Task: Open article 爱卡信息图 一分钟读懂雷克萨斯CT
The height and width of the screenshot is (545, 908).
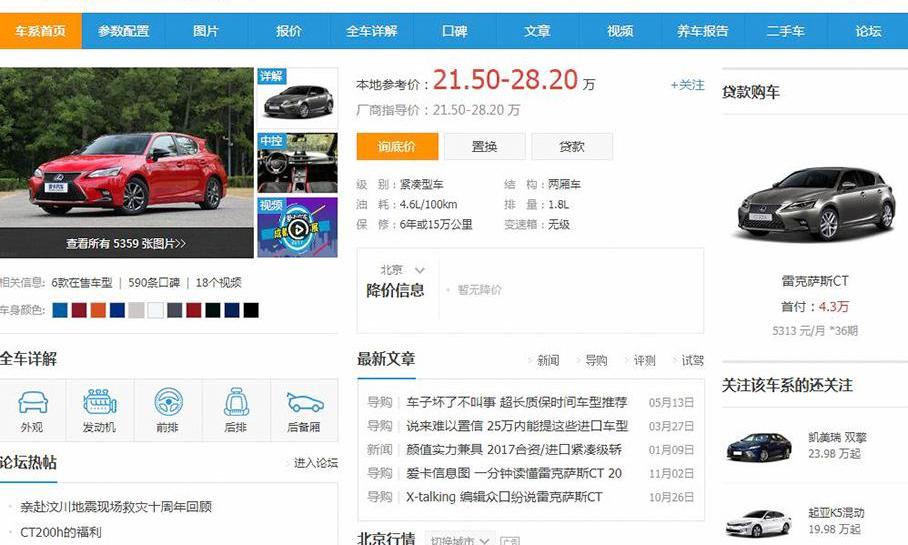Action: (x=514, y=474)
